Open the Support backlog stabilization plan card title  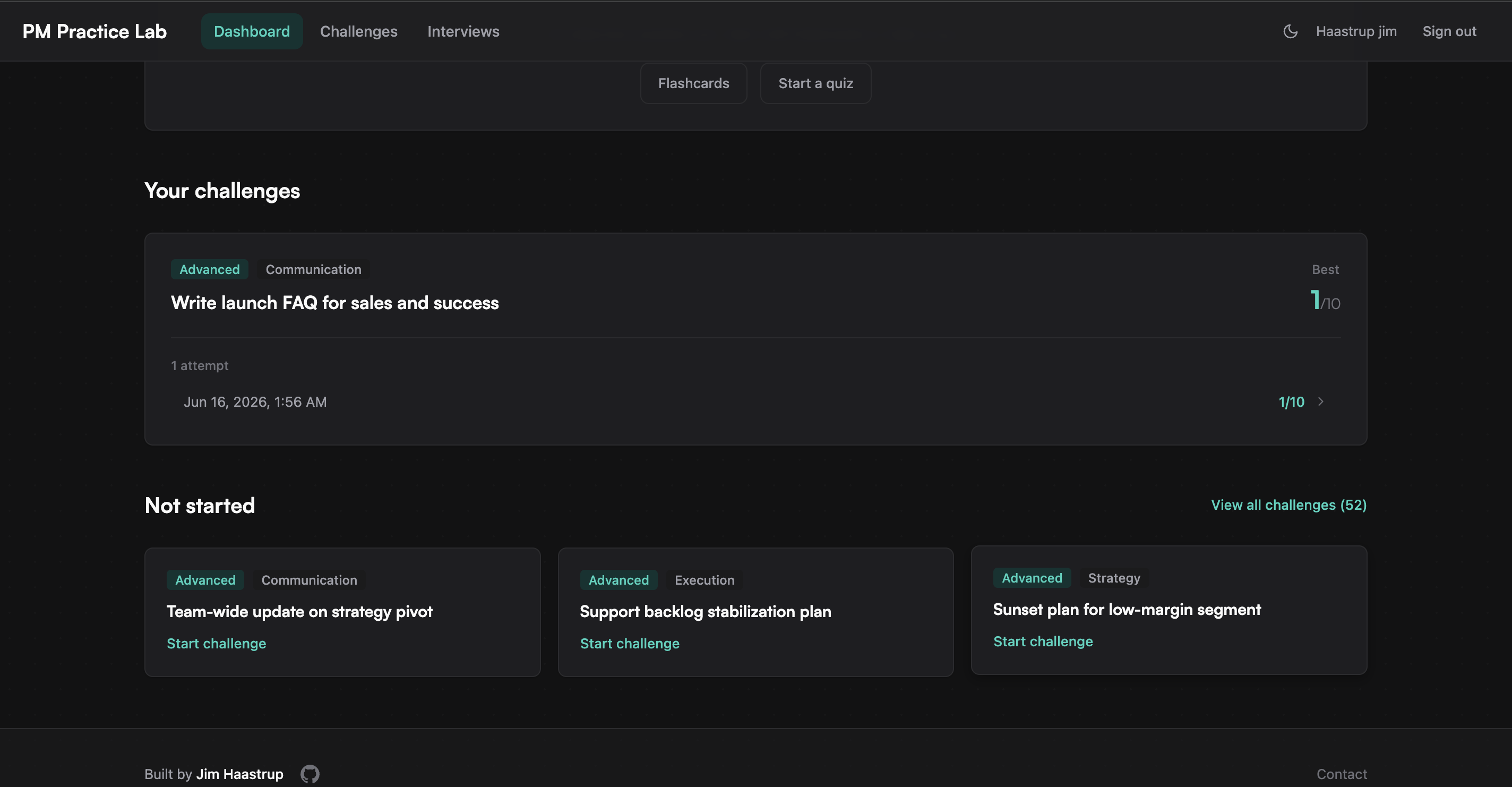(x=705, y=611)
